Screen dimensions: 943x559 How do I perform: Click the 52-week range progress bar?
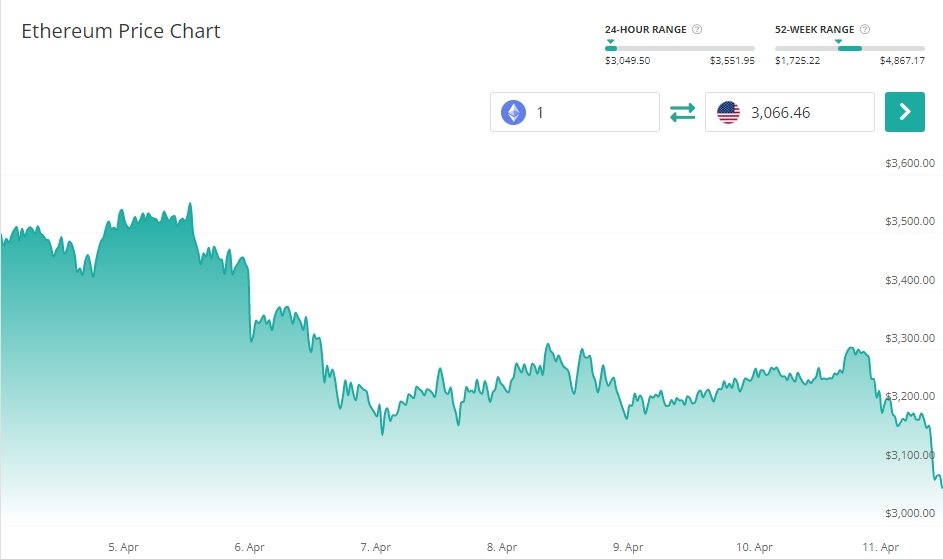849,48
